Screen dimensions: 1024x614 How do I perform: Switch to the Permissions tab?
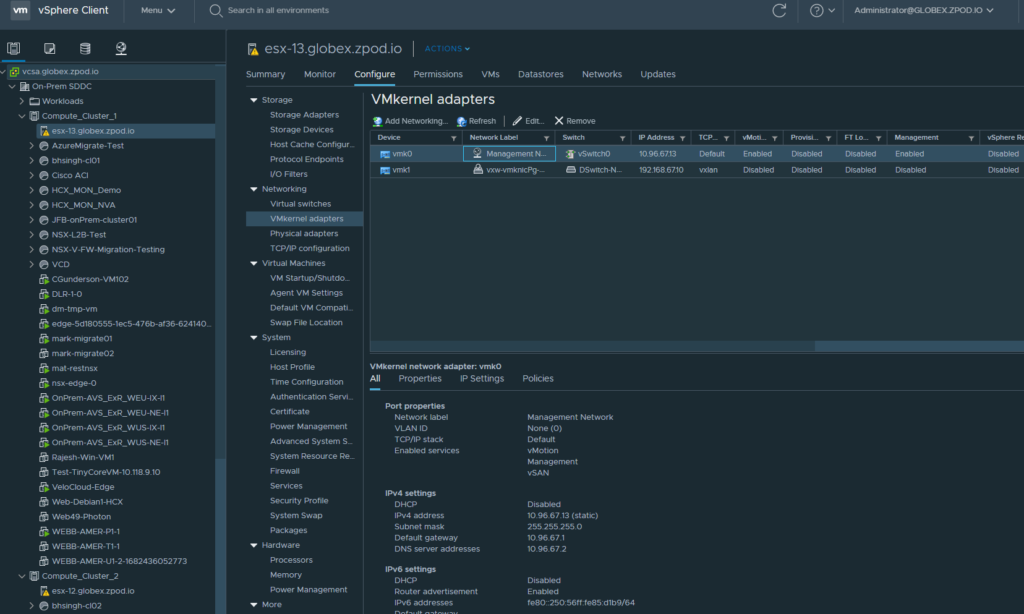(x=438, y=74)
